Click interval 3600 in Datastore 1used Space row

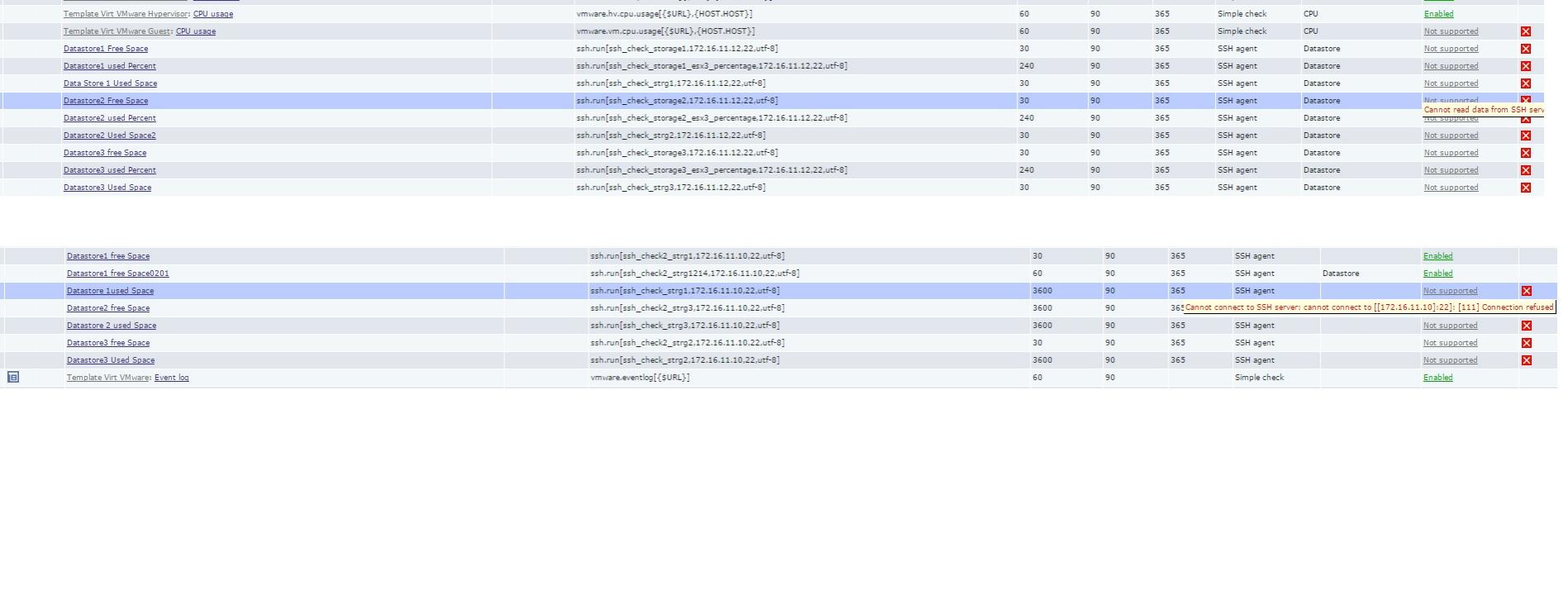click(x=1042, y=291)
